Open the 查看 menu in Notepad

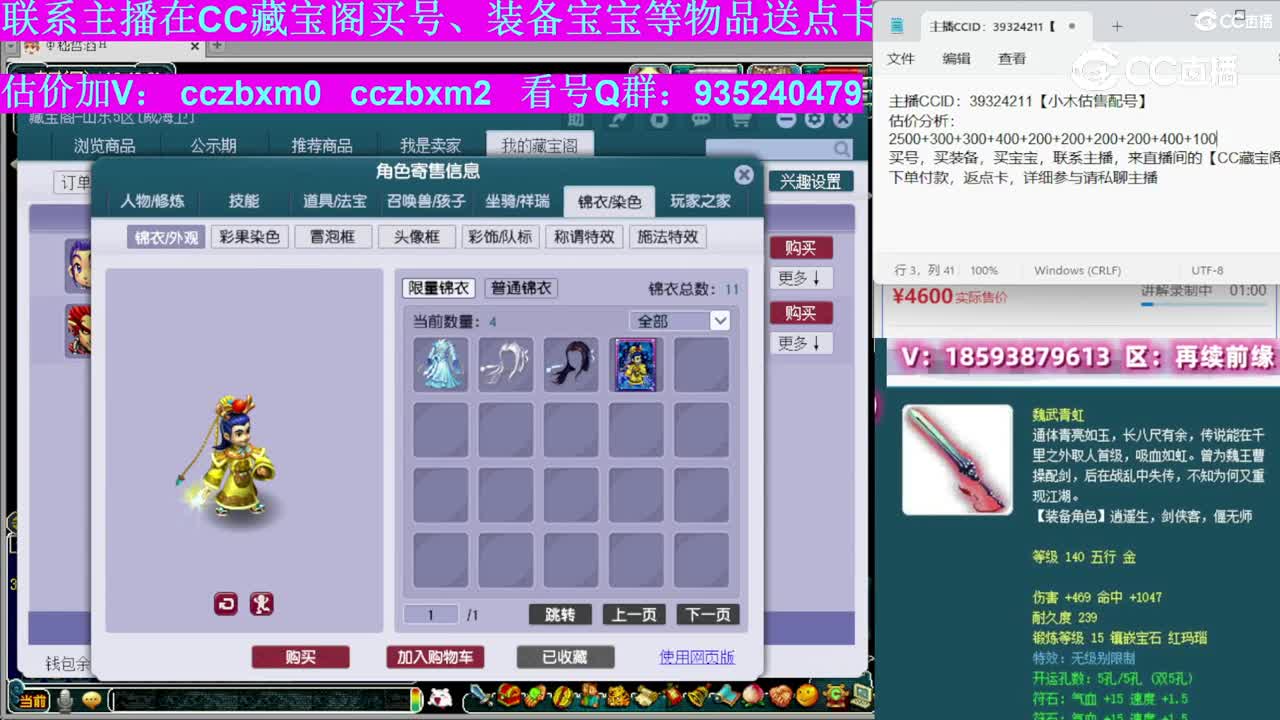(x=1012, y=59)
